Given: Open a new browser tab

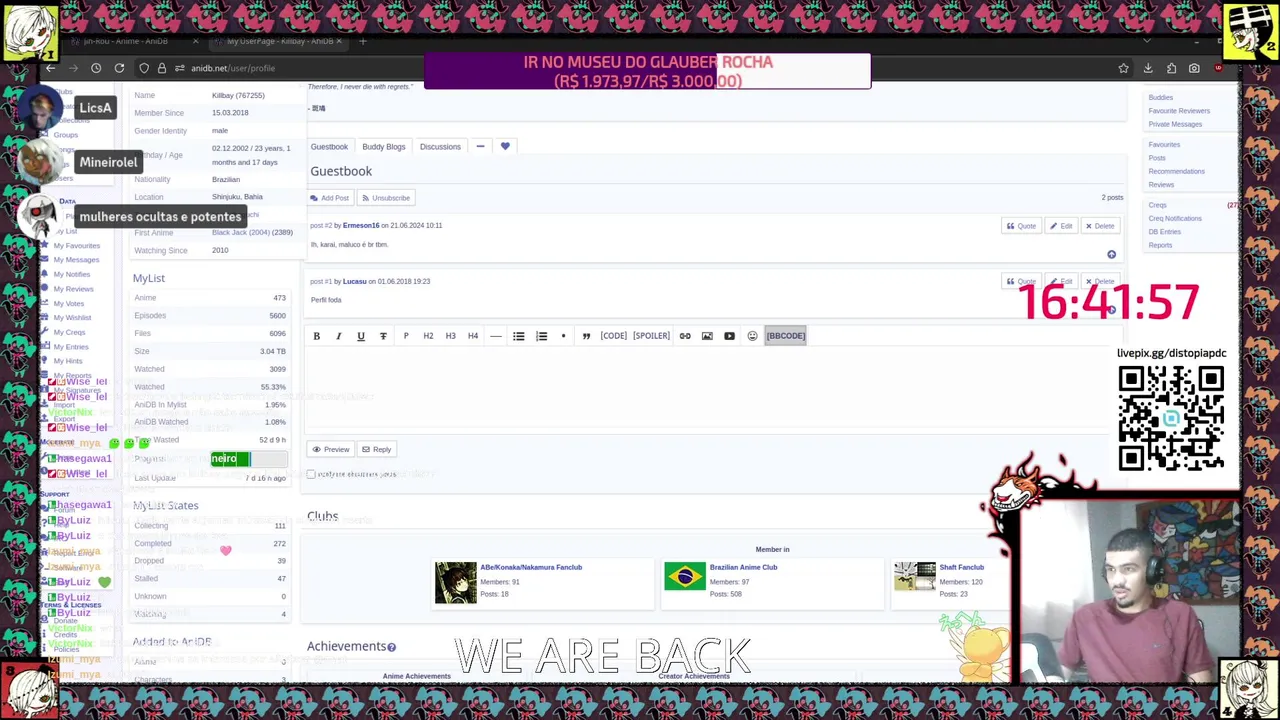Looking at the screenshot, I should click(x=363, y=41).
